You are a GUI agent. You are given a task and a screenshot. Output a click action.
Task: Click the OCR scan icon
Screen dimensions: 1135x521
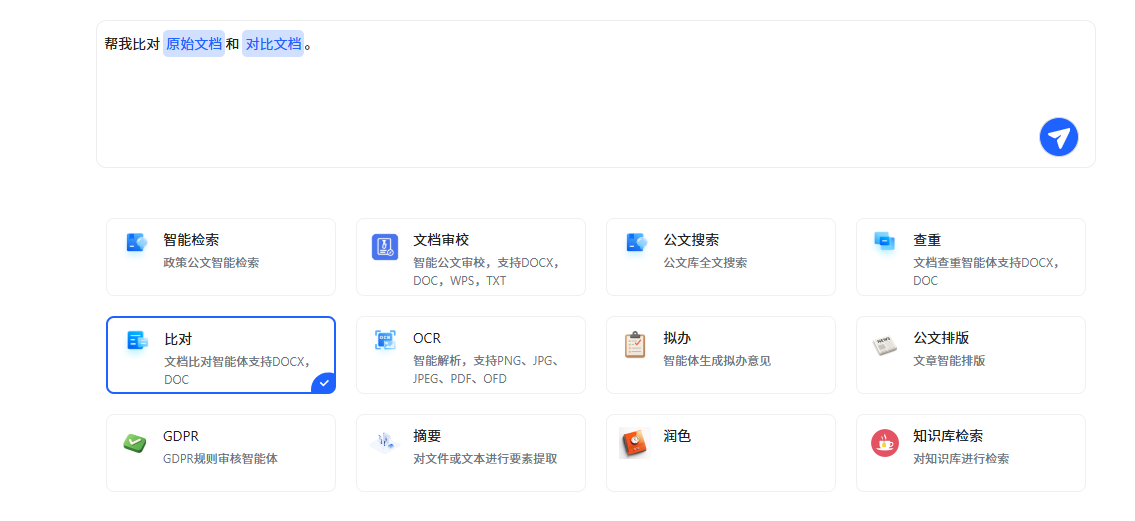[385, 340]
